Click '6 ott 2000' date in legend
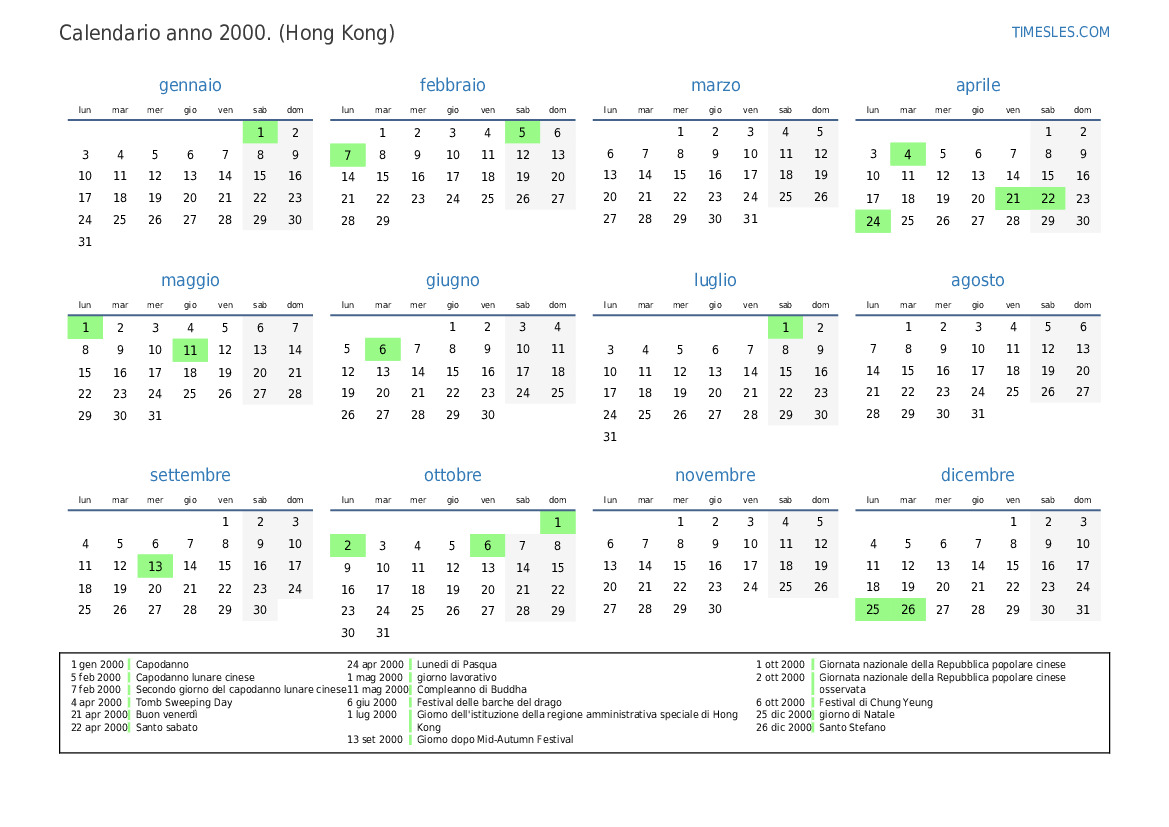This screenshot has width=1169, height=827. [780, 702]
